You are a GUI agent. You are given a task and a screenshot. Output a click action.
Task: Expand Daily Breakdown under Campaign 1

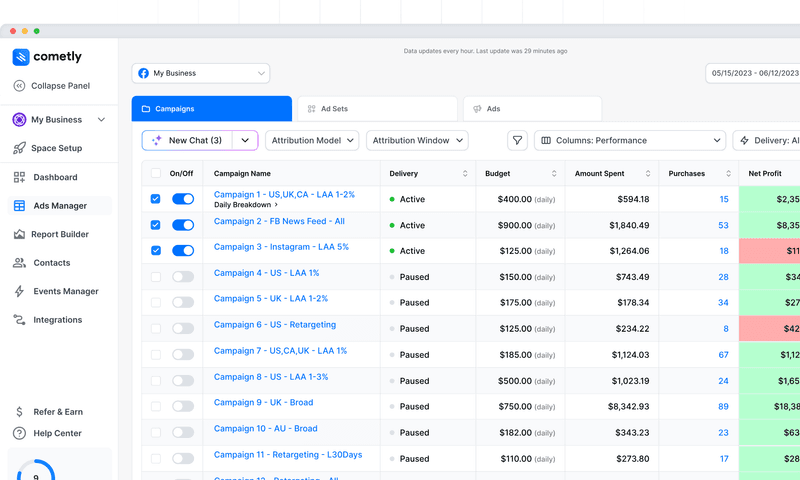tap(246, 205)
